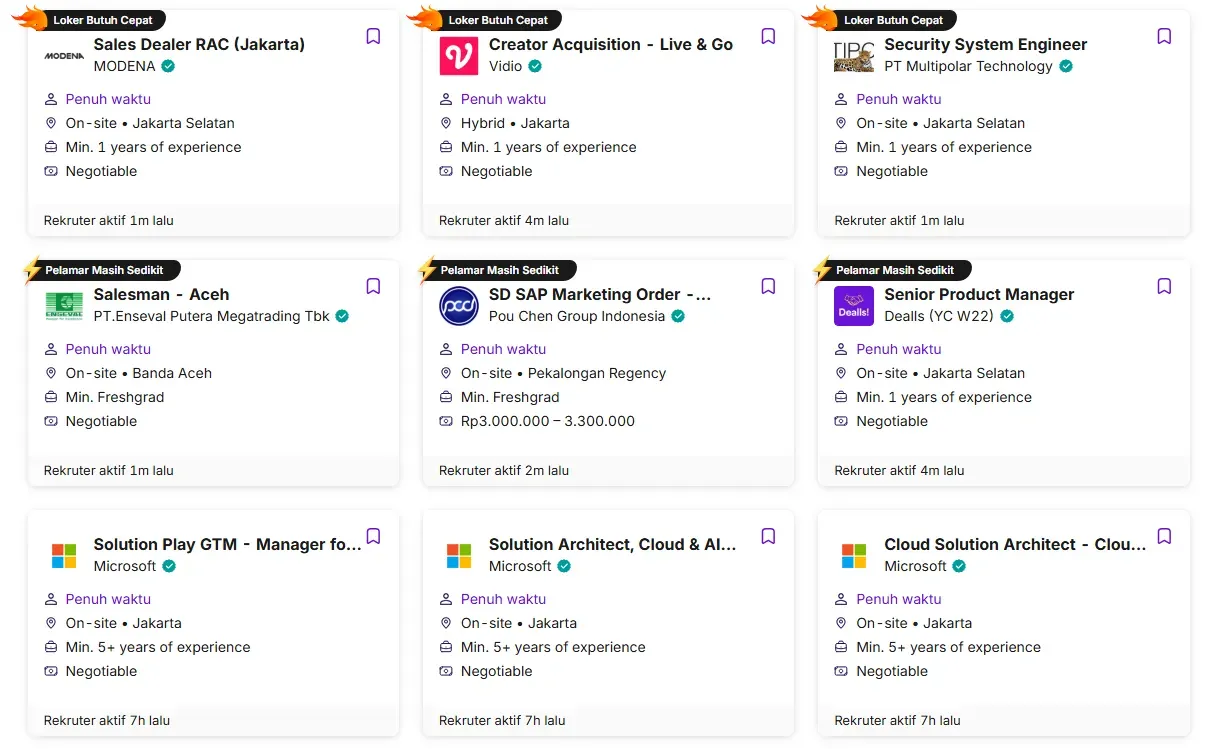Bookmark the Cloud Solution Architect job

(x=1164, y=537)
